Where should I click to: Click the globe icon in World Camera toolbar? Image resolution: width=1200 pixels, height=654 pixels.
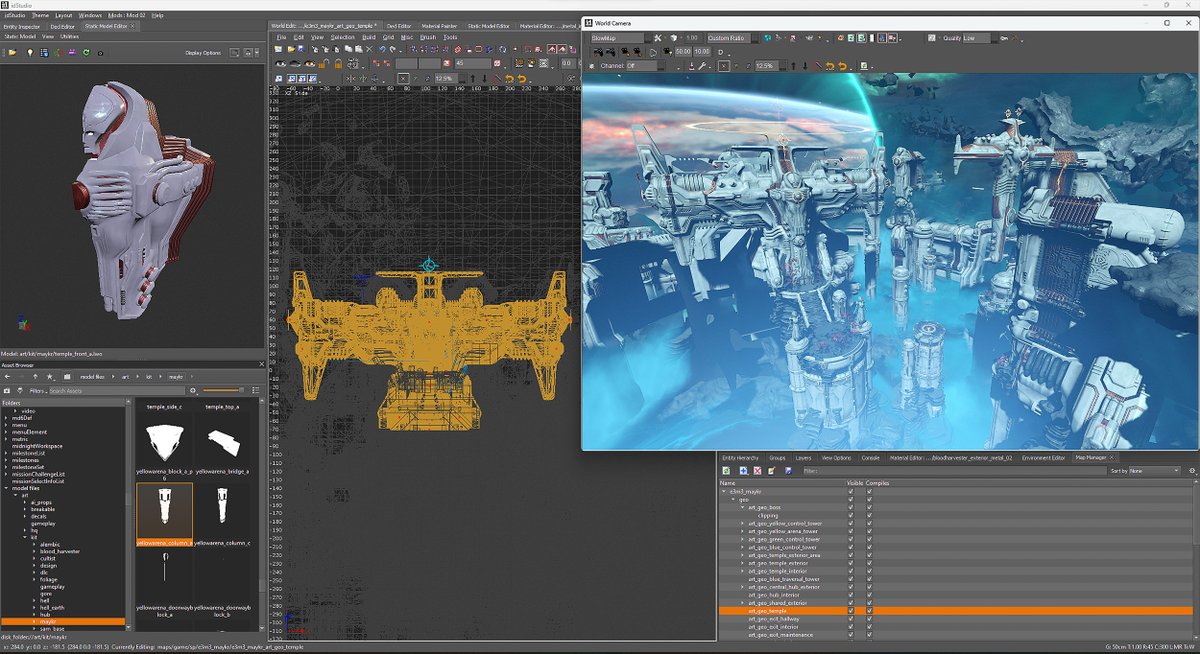767,38
